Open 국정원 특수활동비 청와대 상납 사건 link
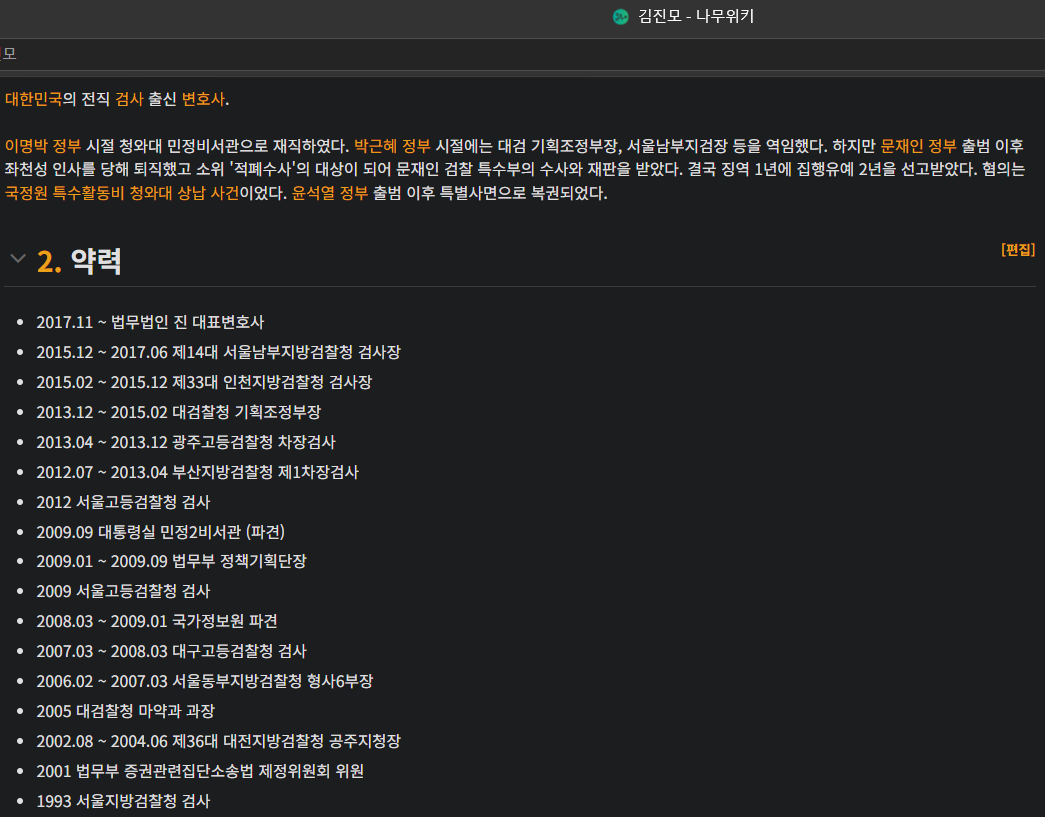Image resolution: width=1045 pixels, height=817 pixels. (122, 193)
